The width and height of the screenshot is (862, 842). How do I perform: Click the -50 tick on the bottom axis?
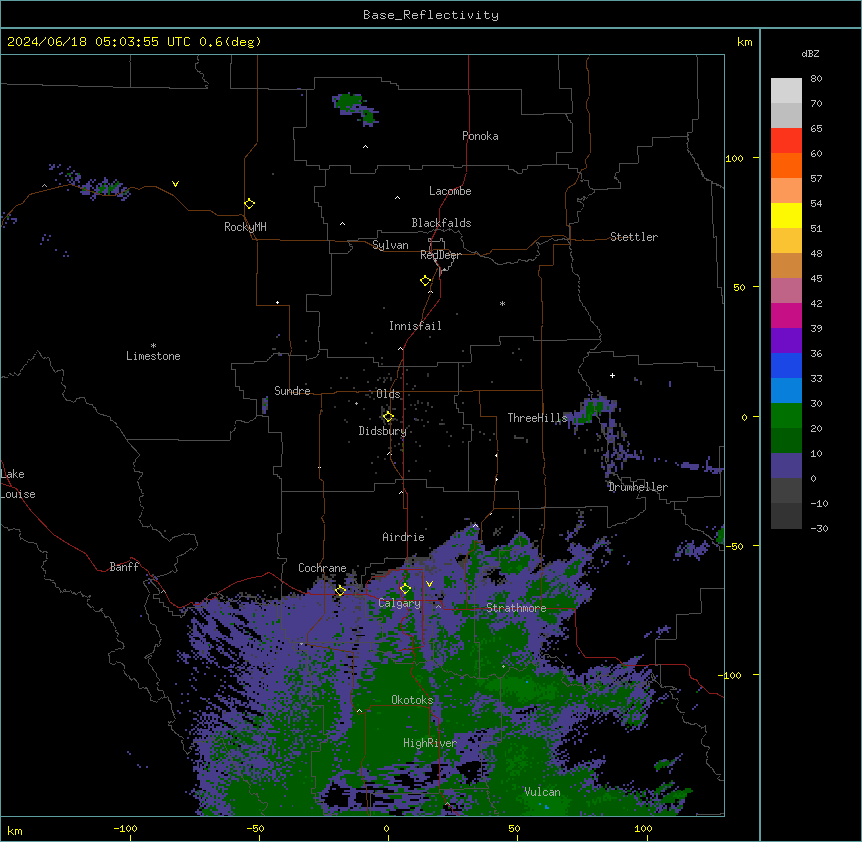pyautogui.click(x=255, y=828)
